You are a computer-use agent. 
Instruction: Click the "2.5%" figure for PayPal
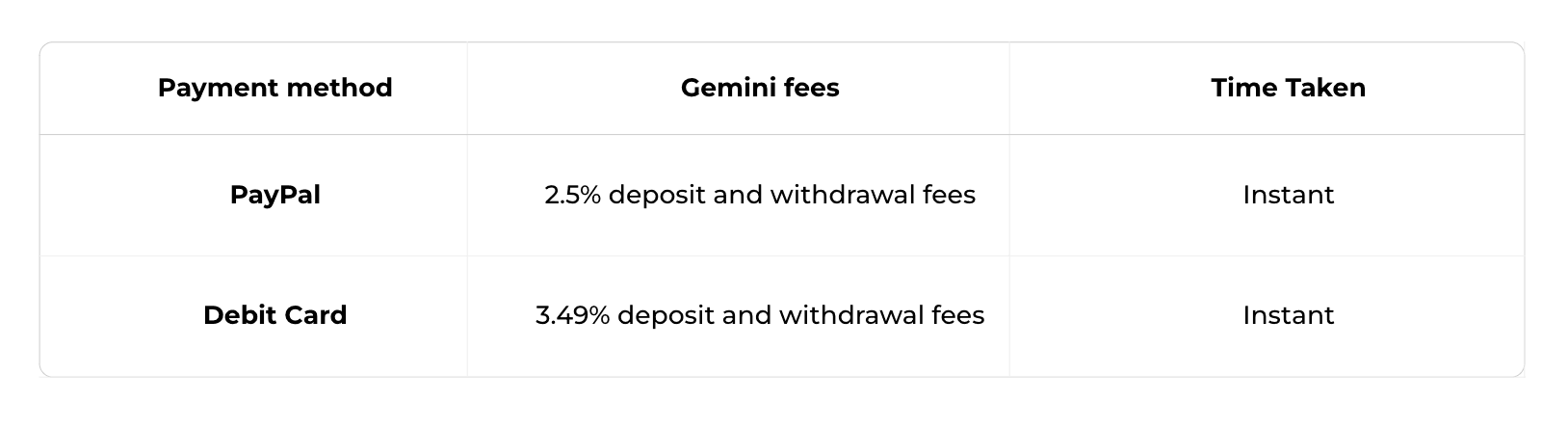pyautogui.click(x=572, y=195)
